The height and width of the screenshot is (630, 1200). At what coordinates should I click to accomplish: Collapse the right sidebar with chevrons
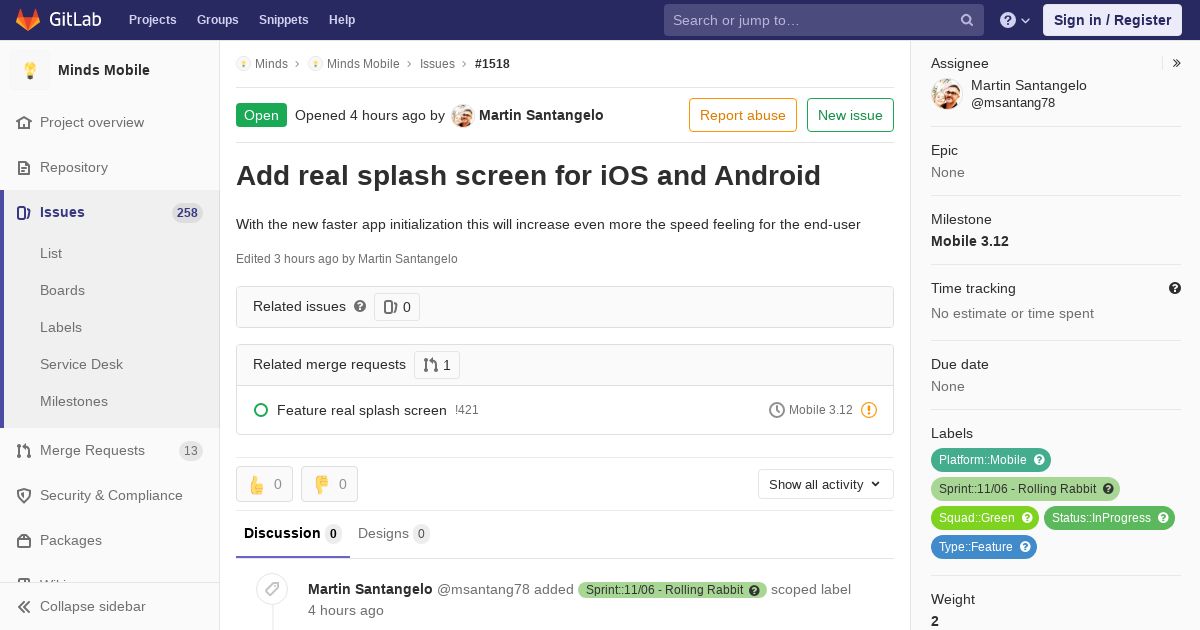tap(1177, 63)
